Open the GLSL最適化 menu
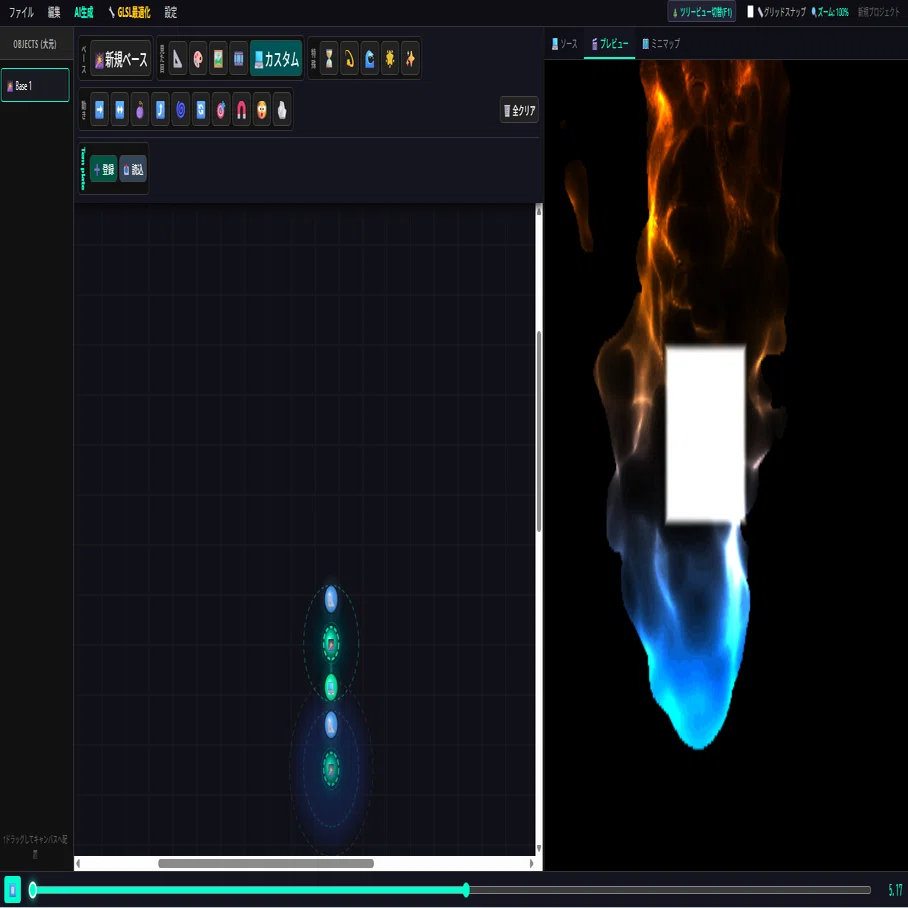908x908 pixels. click(130, 12)
